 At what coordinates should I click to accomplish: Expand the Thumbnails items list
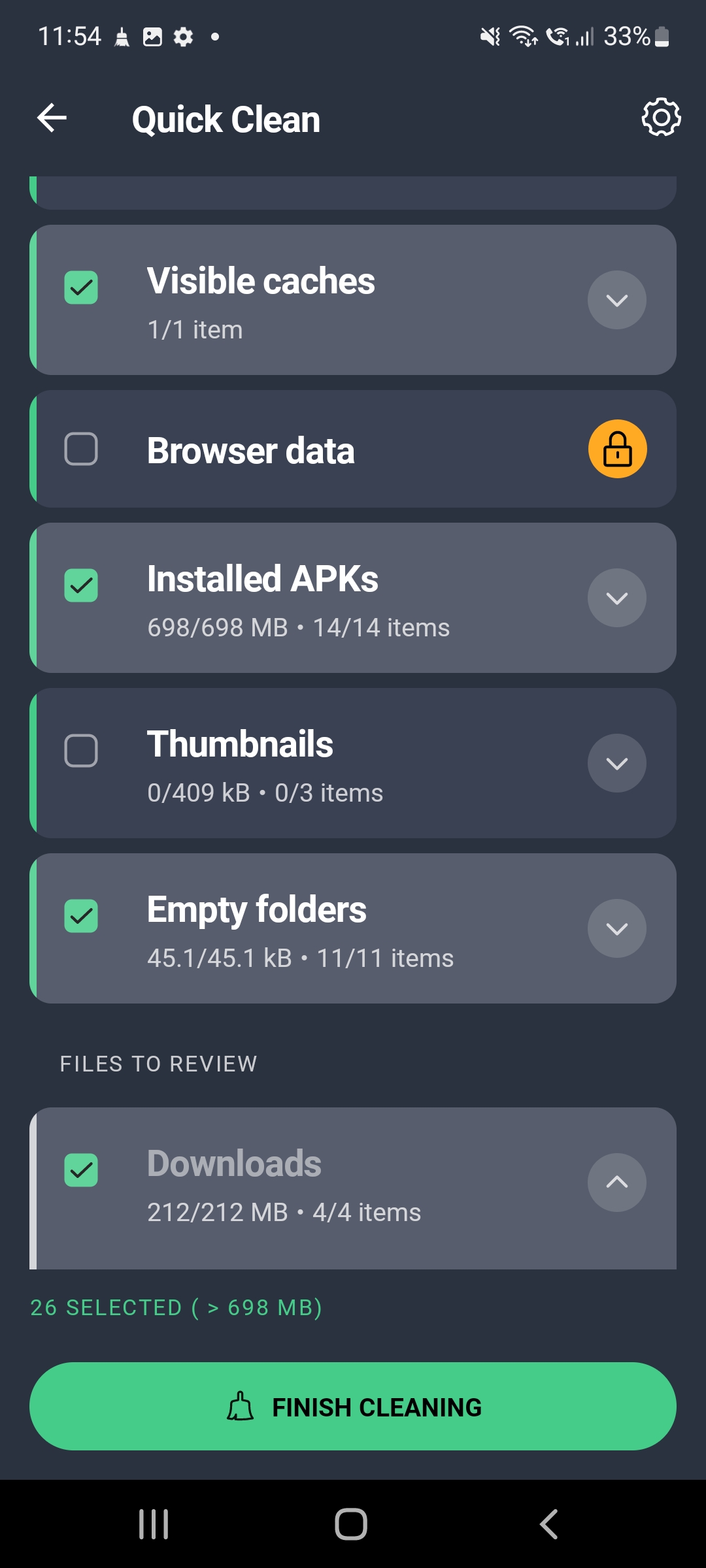click(x=616, y=763)
